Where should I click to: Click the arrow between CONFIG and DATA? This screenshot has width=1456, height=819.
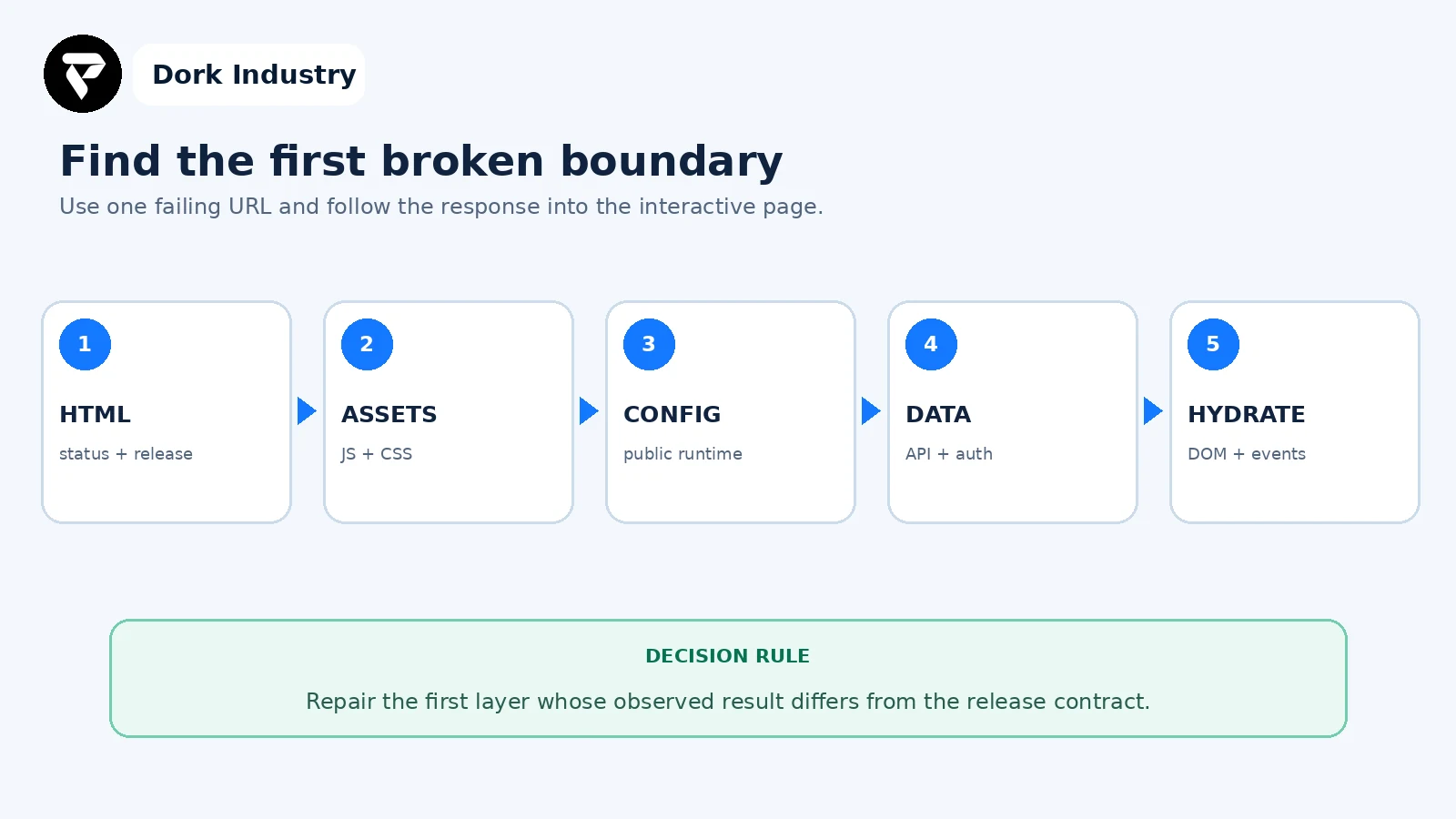[x=871, y=411]
